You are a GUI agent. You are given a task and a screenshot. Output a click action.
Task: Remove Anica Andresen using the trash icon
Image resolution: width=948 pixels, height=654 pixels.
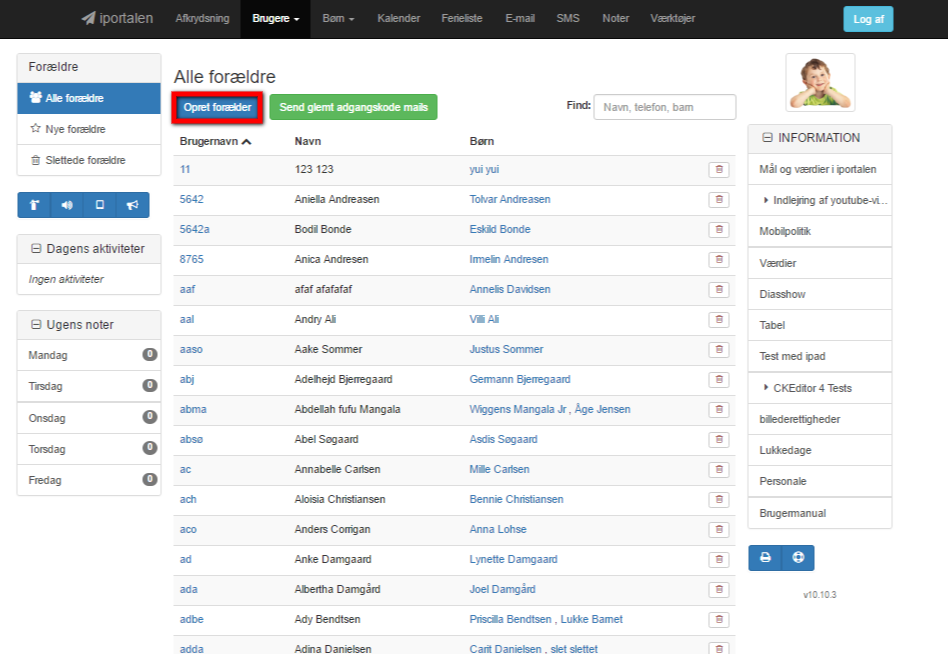[x=719, y=259]
